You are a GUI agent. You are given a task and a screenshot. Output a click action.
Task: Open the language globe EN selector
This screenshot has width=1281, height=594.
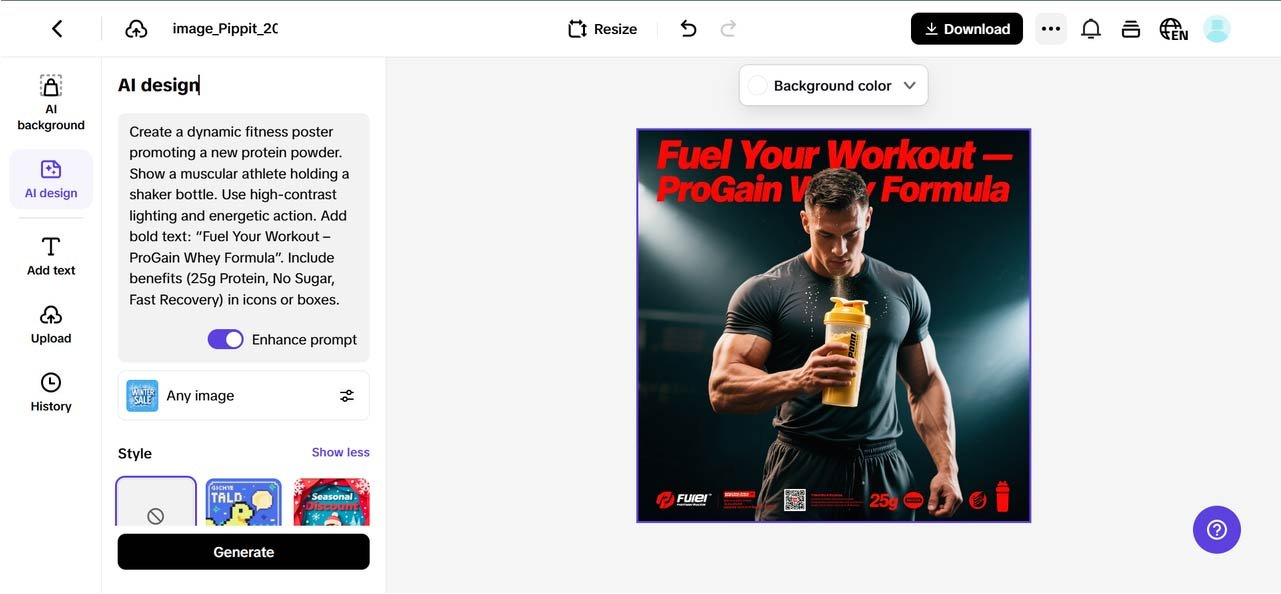pos(1173,29)
